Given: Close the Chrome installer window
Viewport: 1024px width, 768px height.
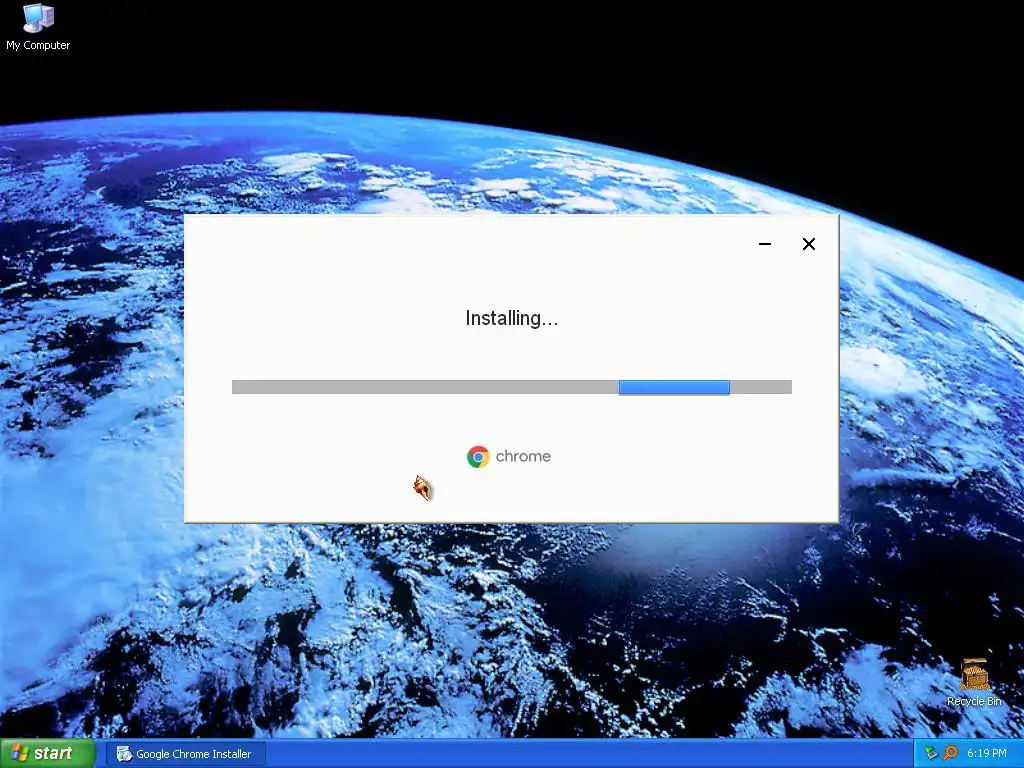Looking at the screenshot, I should point(808,244).
